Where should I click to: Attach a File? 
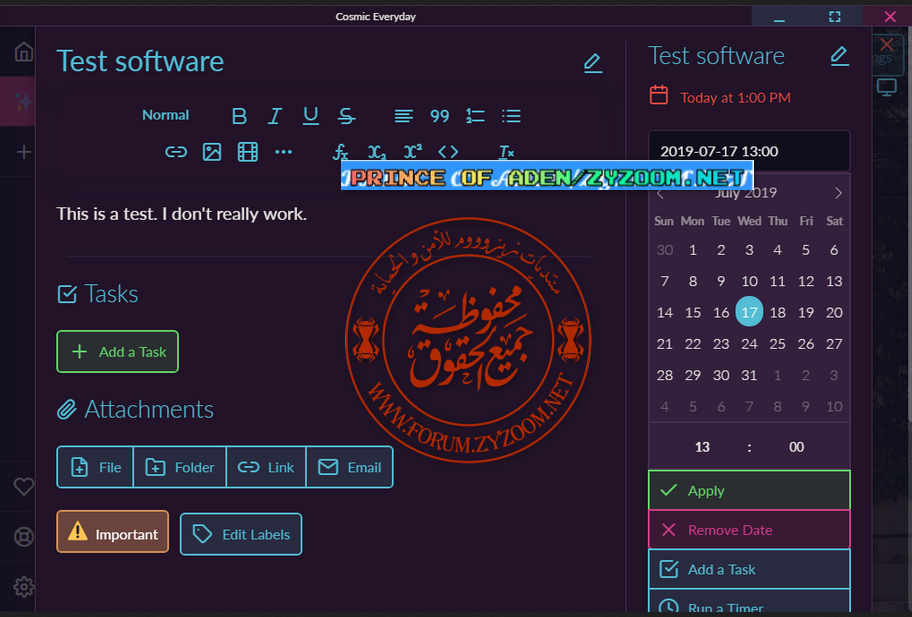(x=95, y=467)
